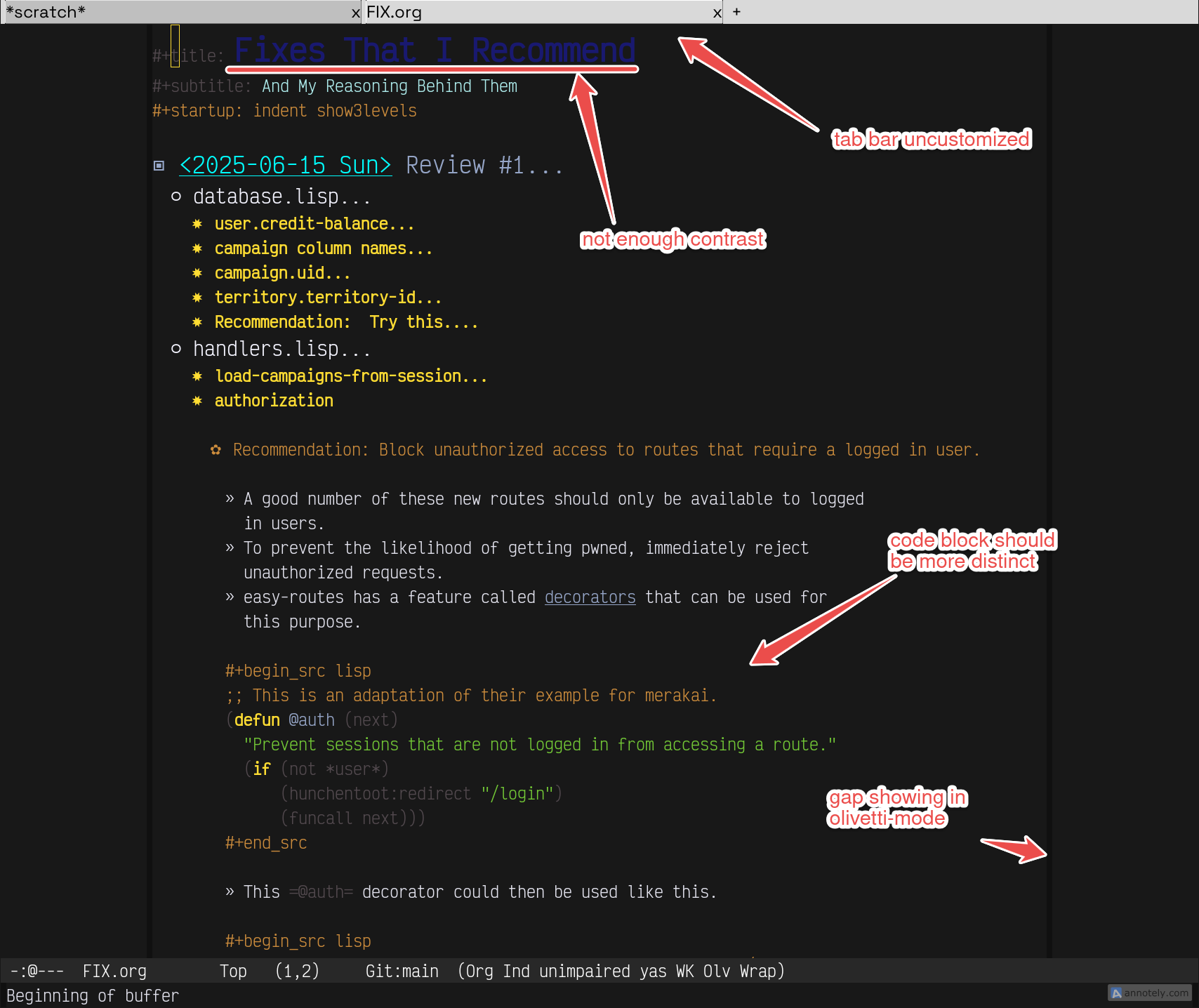This screenshot has width=1199, height=1008.
Task: Click the Olv minor mode indicator
Action: (717, 971)
